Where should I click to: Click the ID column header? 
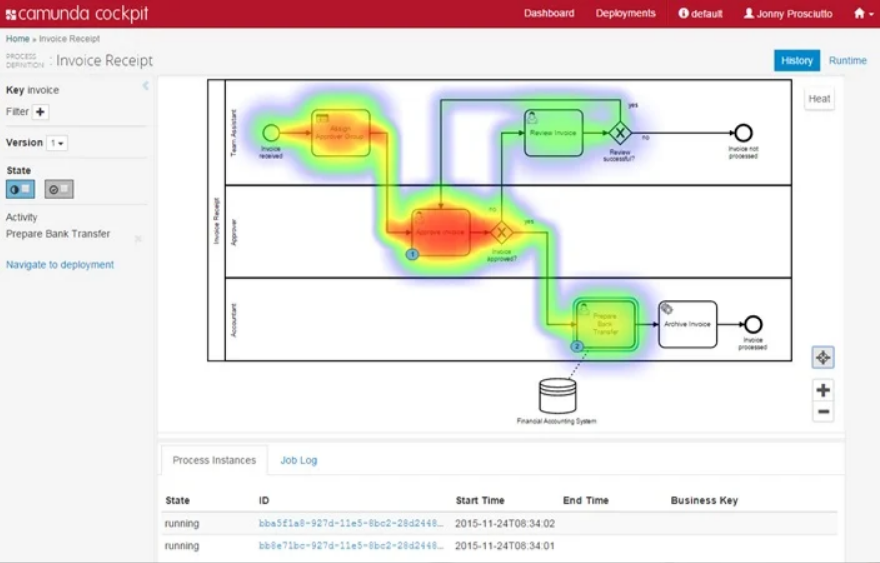264,501
